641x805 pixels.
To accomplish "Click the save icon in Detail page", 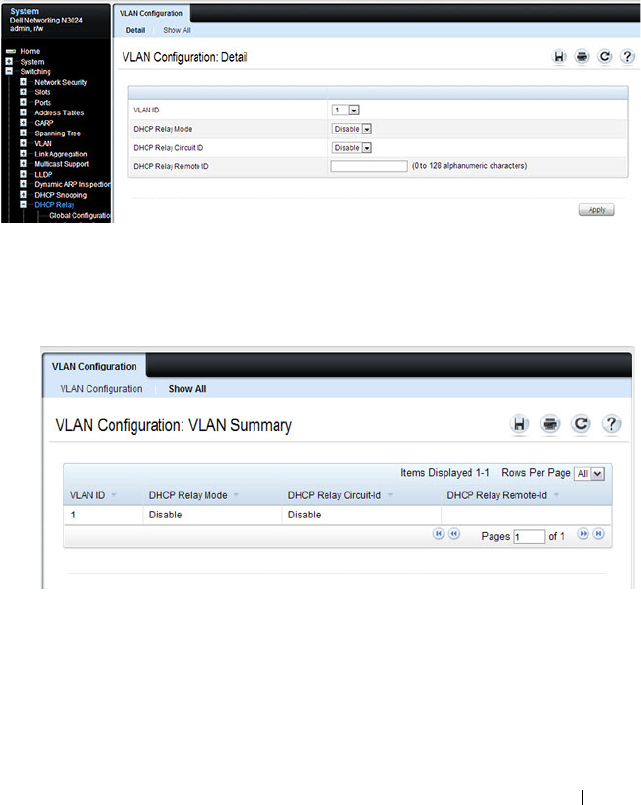I will [x=559, y=56].
